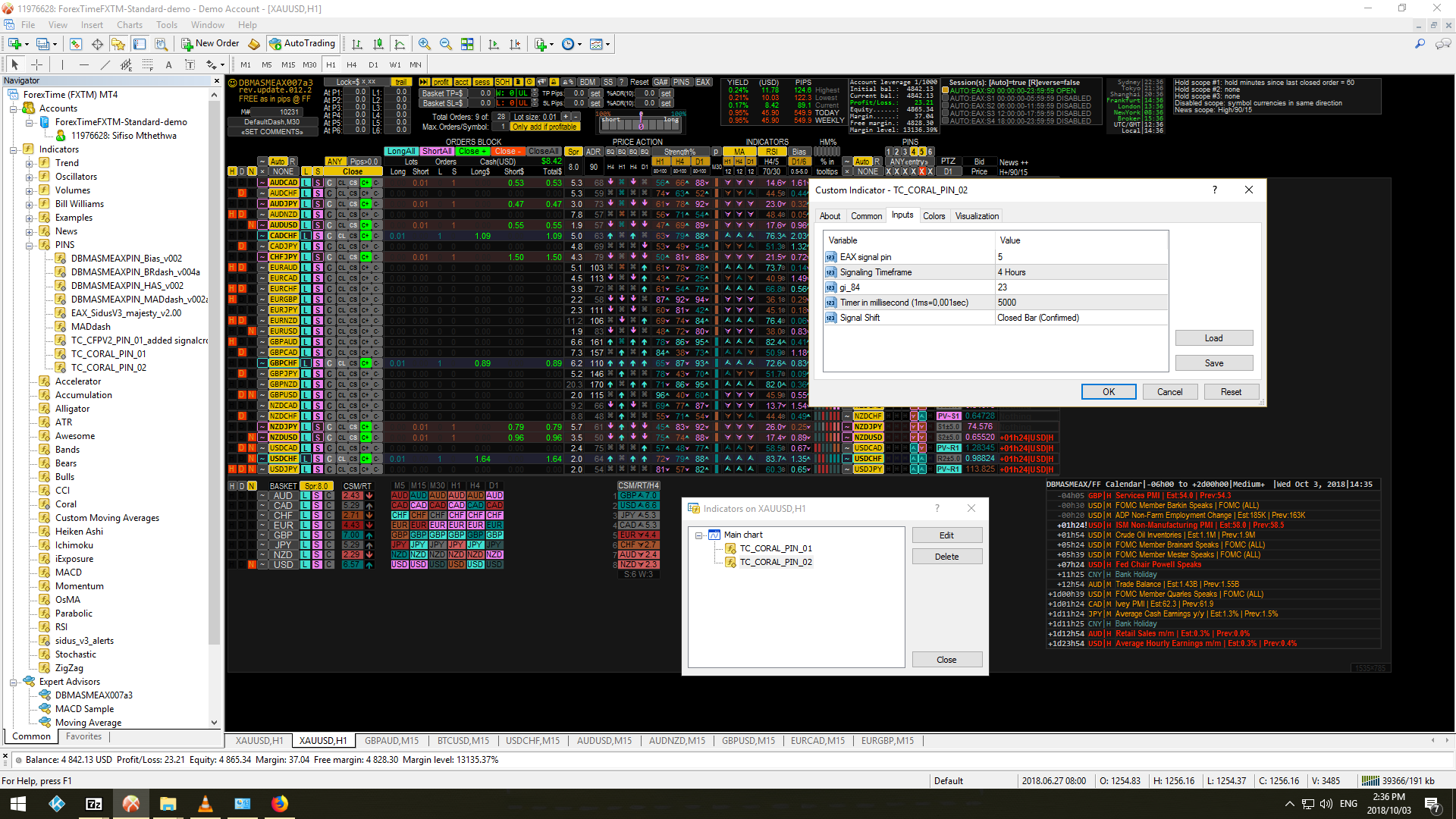Open MetaTrader search magnifier icon

tap(1420, 44)
